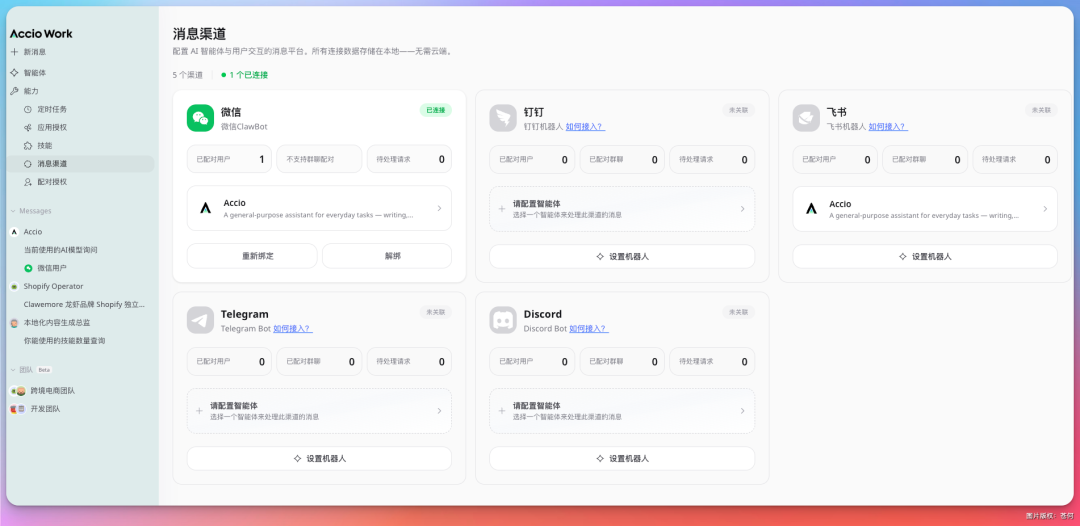Click the 配对授权 person icon
1080x526 pixels.
pos(28,182)
